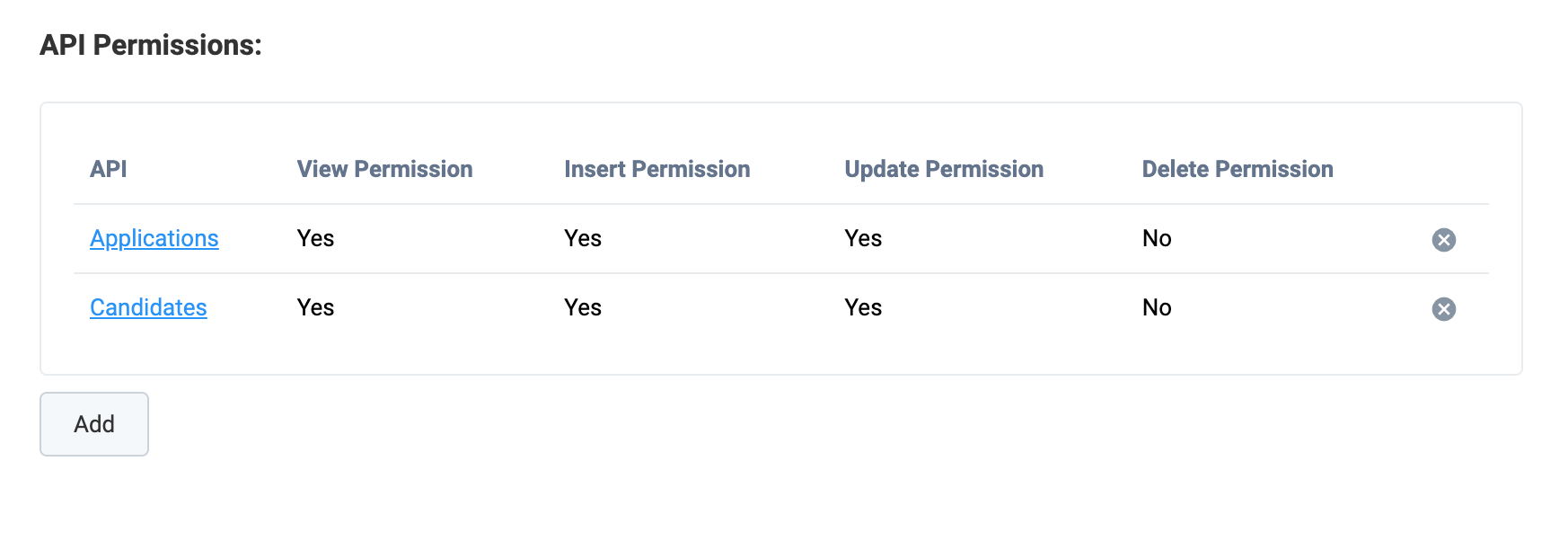
Task: Click Candidates row Update Permission value
Action: [863, 307]
